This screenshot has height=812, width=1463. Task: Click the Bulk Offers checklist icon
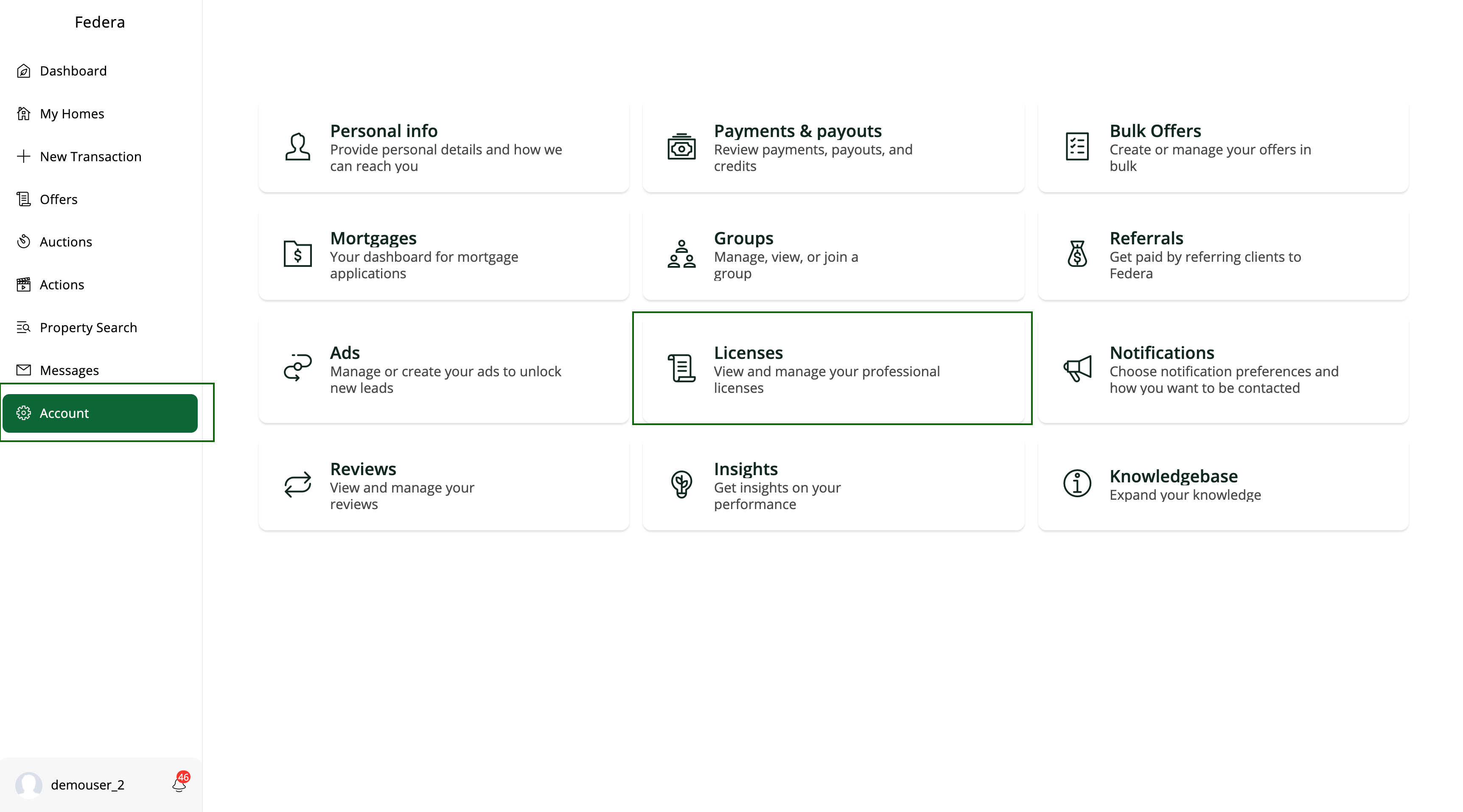tap(1077, 147)
